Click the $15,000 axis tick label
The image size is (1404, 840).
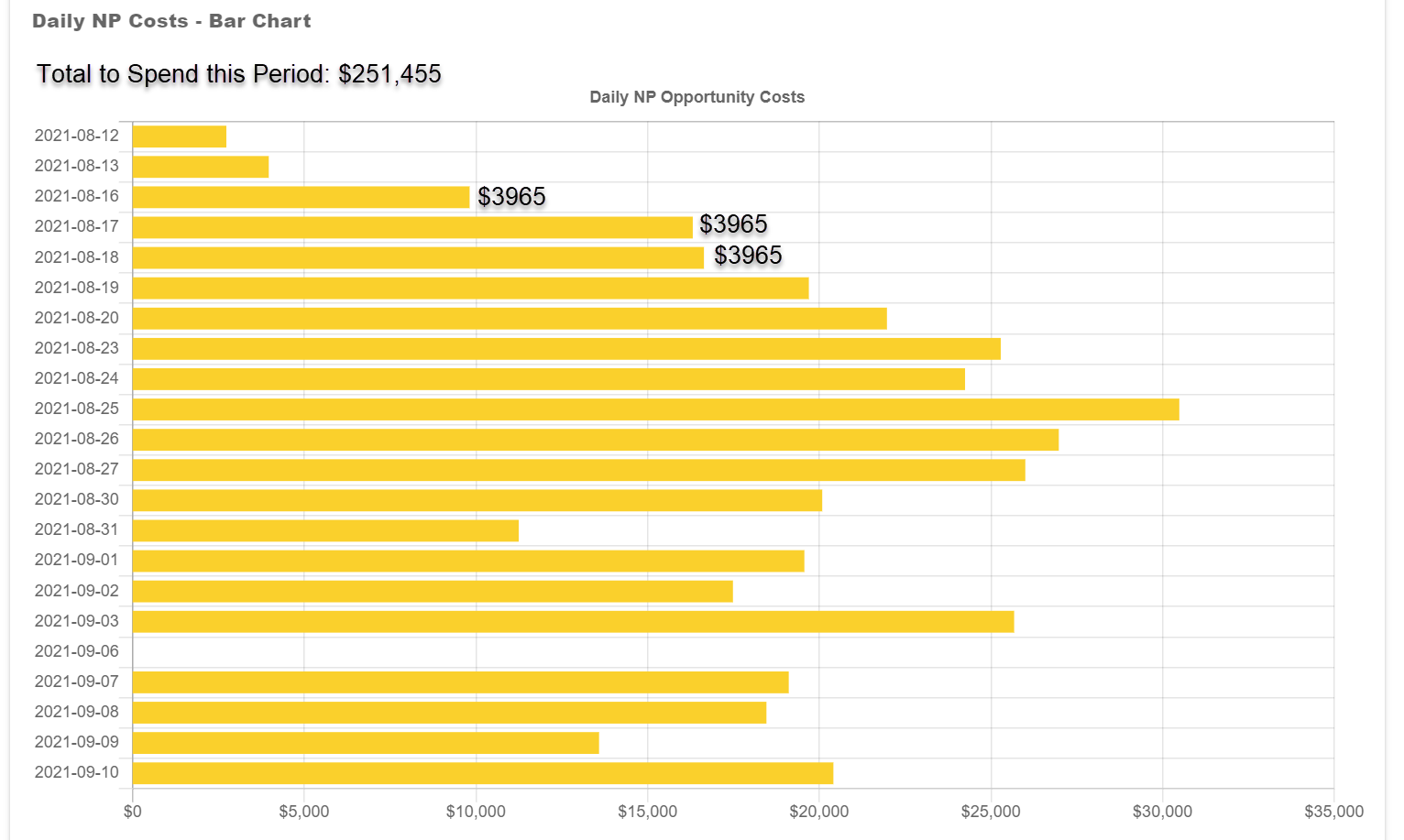coord(647,812)
